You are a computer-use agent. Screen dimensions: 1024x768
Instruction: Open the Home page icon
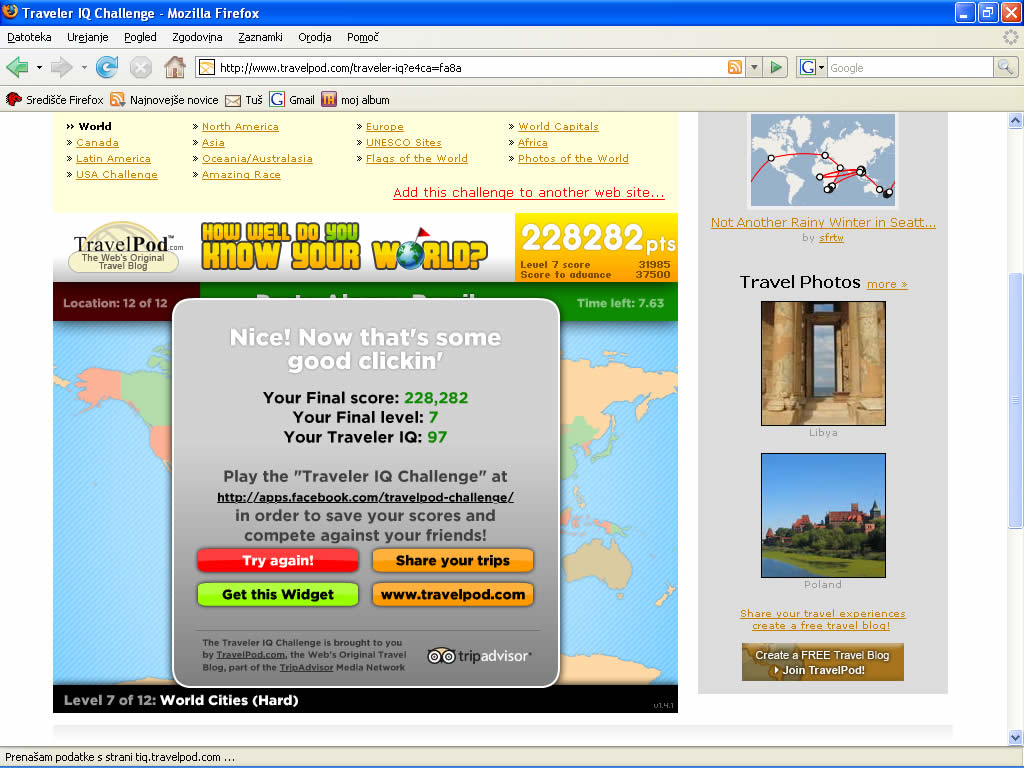click(174, 67)
